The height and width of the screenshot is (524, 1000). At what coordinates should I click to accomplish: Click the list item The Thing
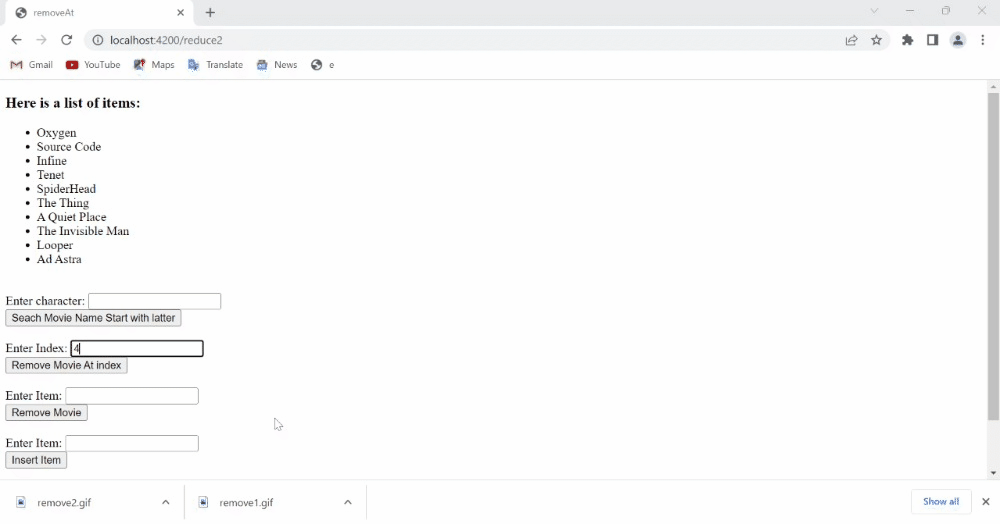pyautogui.click(x=62, y=203)
